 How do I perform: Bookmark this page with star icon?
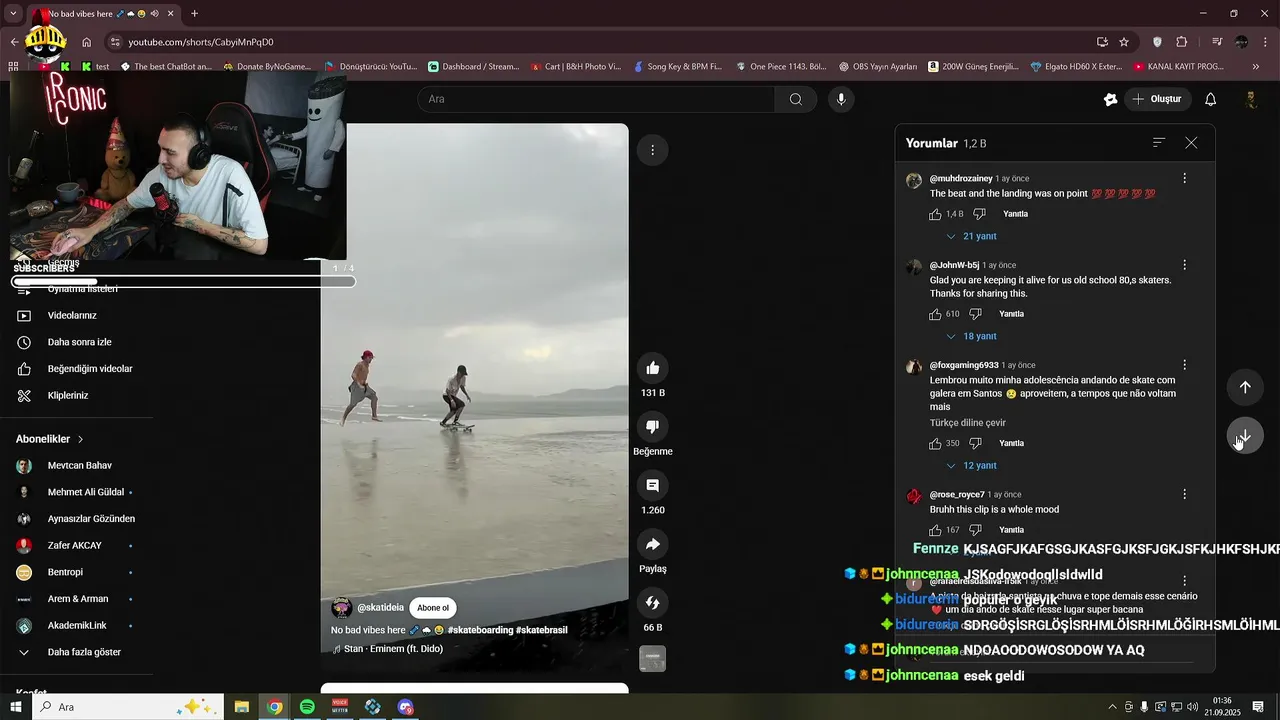click(x=1124, y=42)
